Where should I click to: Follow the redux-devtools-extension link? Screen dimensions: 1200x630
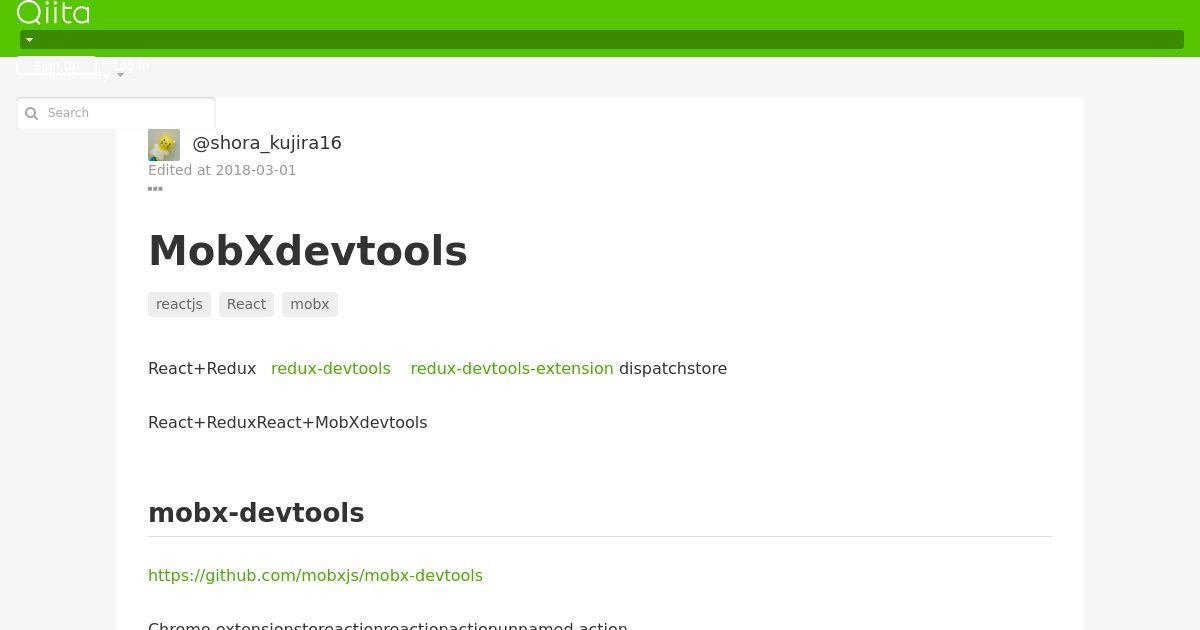point(512,368)
